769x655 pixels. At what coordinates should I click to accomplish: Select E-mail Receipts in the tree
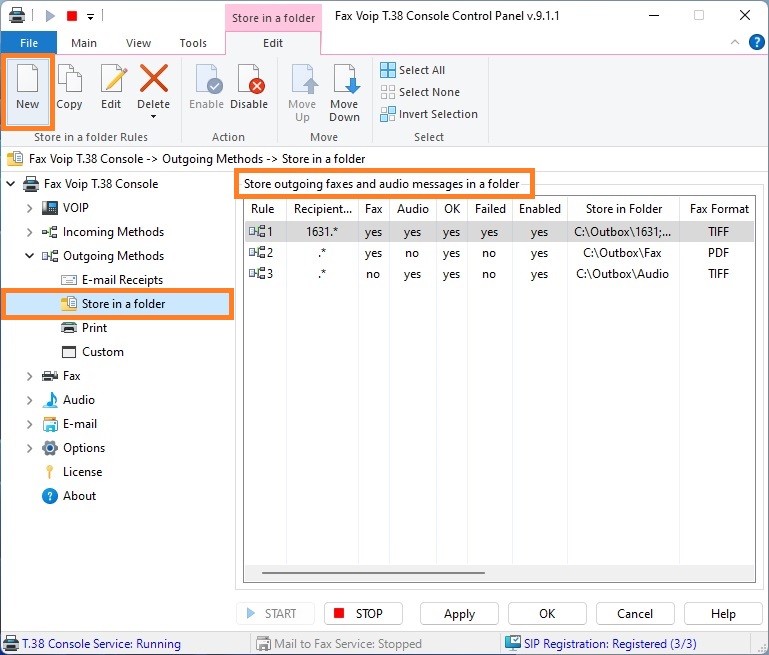pyautogui.click(x=112, y=280)
